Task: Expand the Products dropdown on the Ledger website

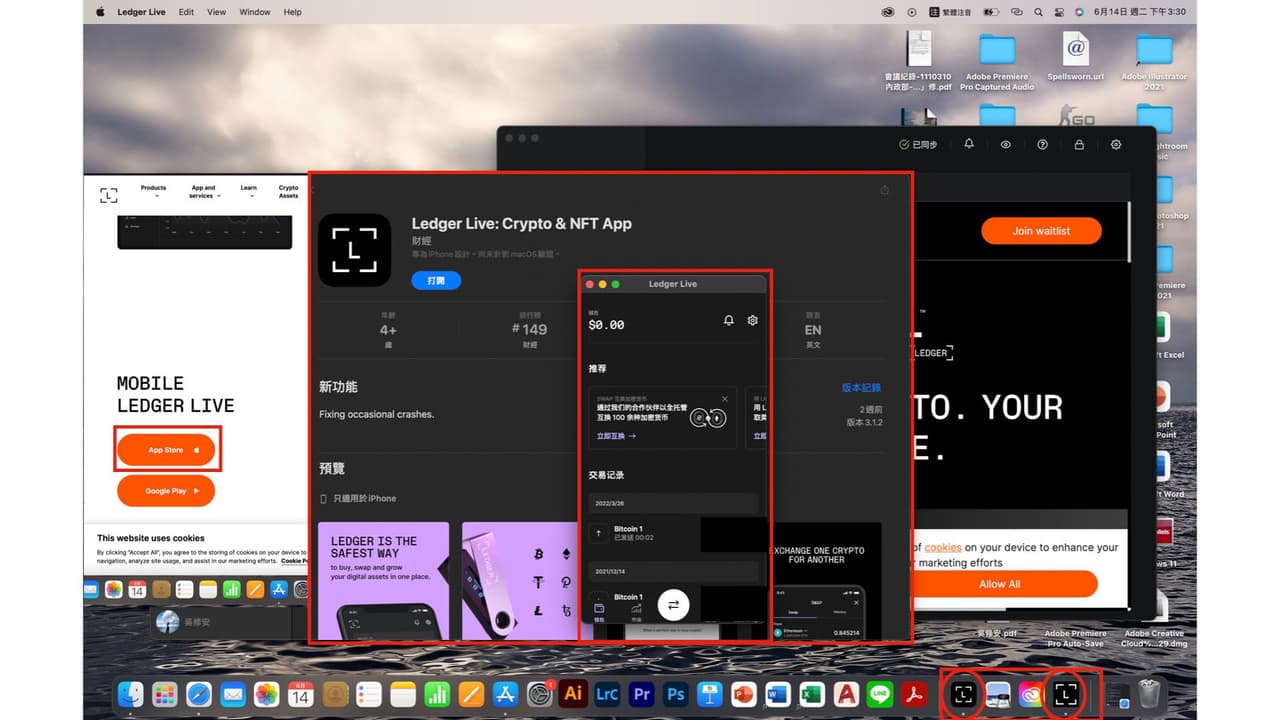Action: click(153, 191)
